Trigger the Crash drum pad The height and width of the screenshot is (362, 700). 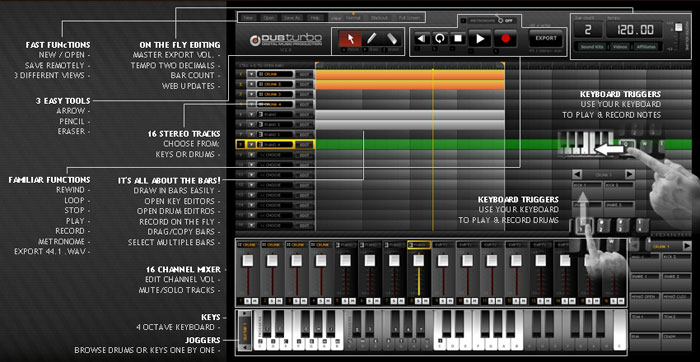click(676, 341)
